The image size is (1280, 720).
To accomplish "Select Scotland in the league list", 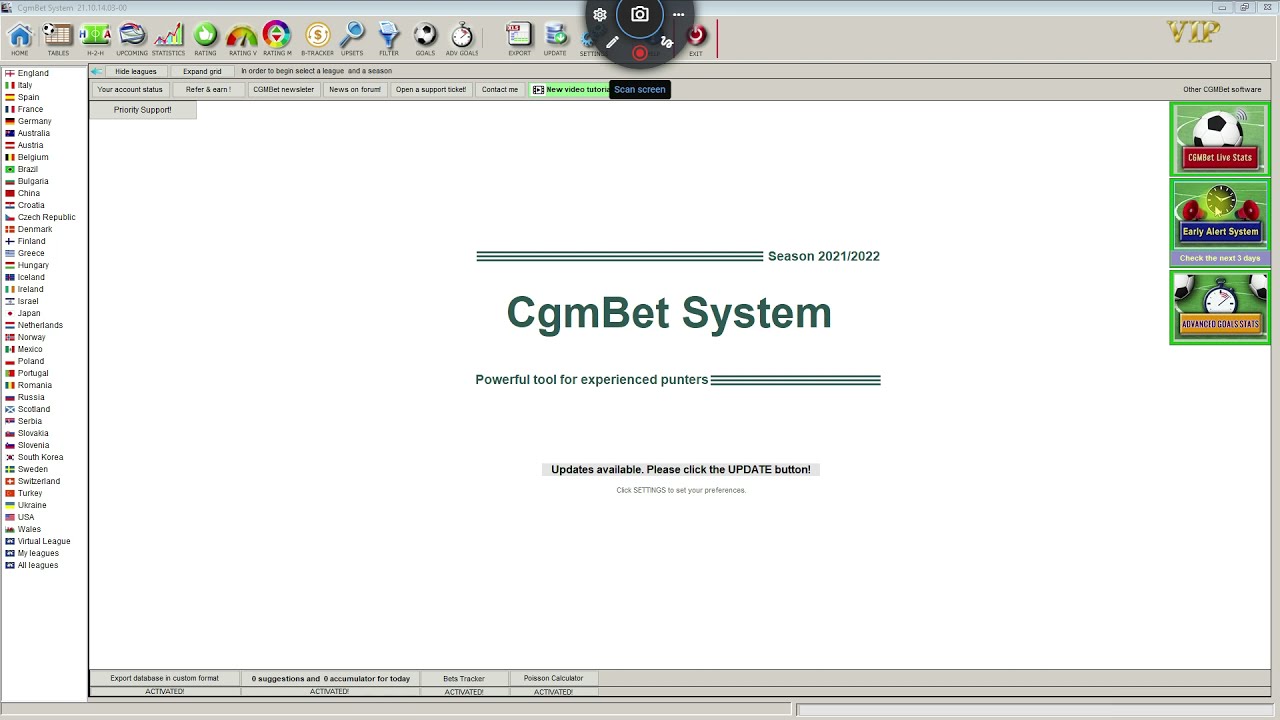I will (33, 409).
